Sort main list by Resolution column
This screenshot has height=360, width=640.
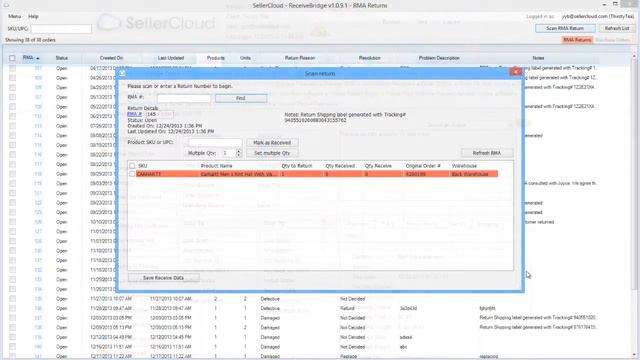click(369, 58)
